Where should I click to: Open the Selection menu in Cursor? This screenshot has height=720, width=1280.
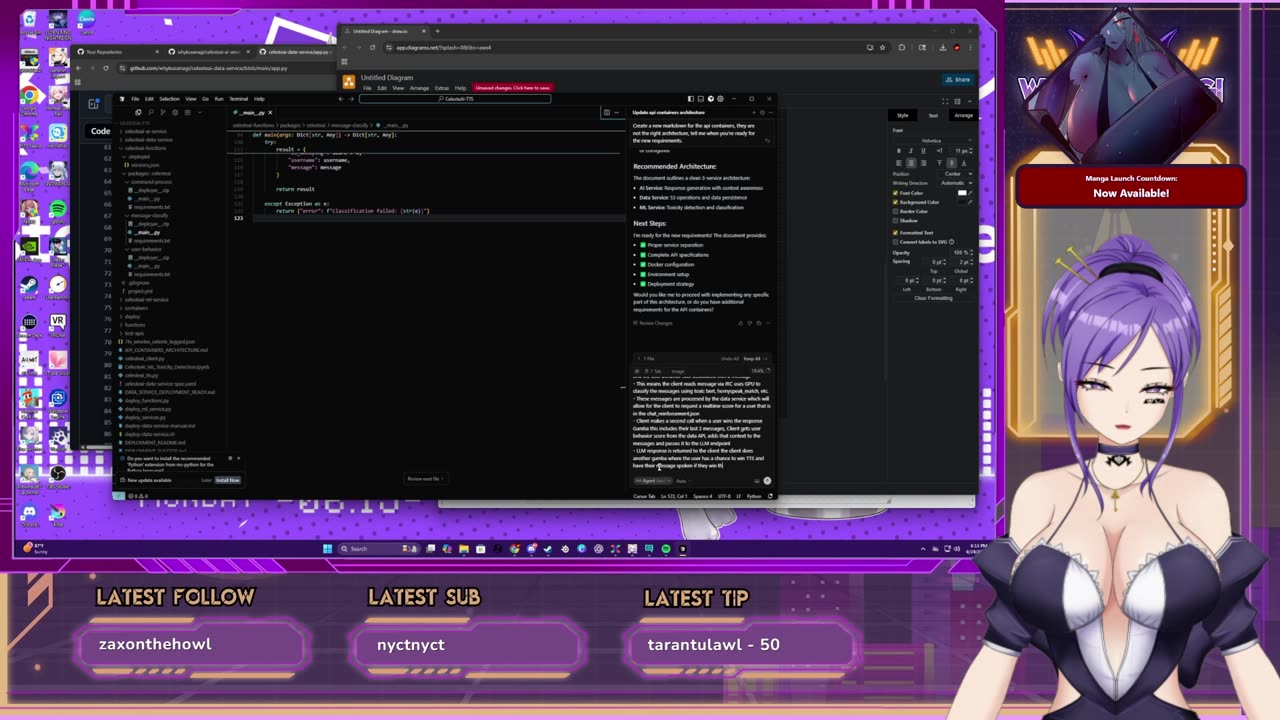(x=169, y=99)
